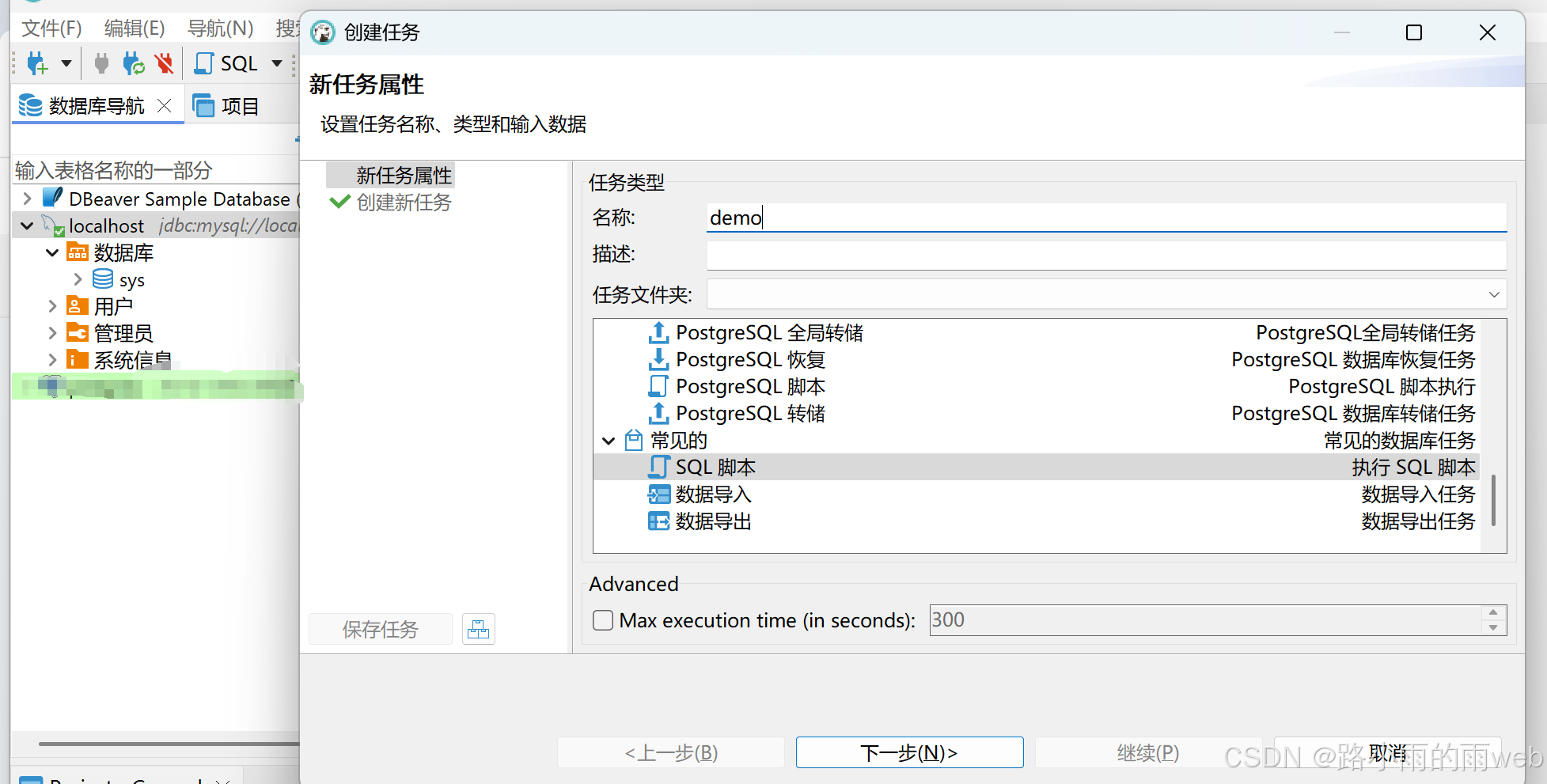Open the 文件(F) menu
The width and height of the screenshot is (1547, 784).
(51, 28)
